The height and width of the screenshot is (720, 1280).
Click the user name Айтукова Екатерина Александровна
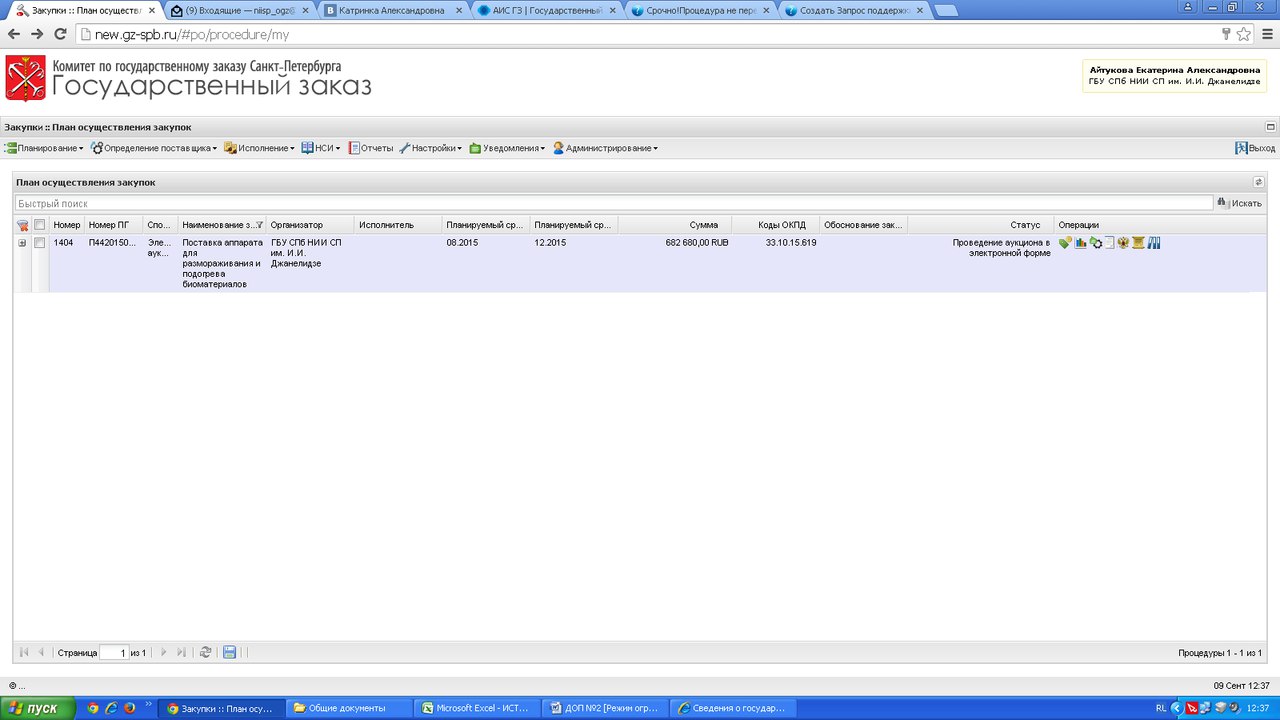tap(1174, 70)
